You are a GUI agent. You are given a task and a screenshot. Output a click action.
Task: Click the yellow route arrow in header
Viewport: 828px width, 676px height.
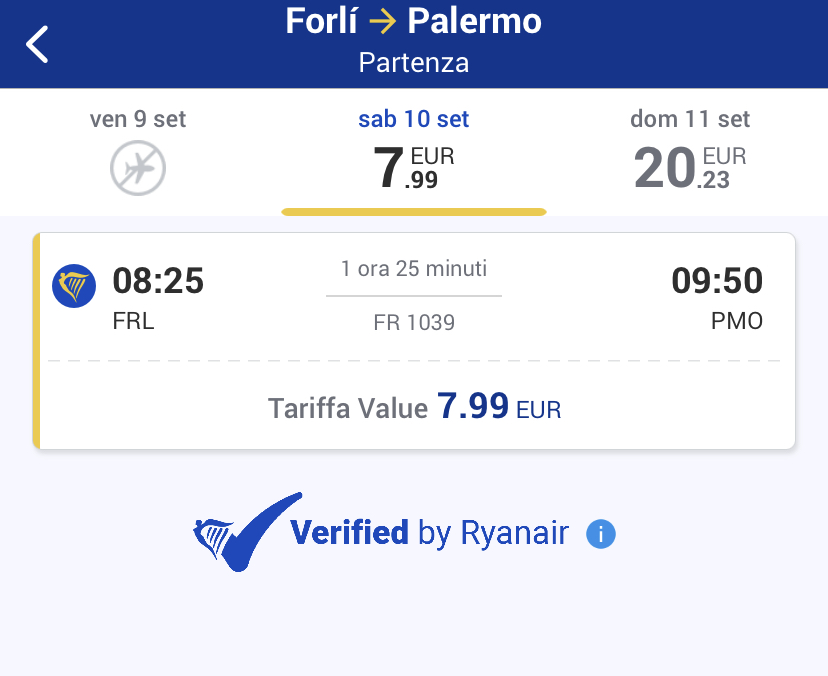pos(383,22)
